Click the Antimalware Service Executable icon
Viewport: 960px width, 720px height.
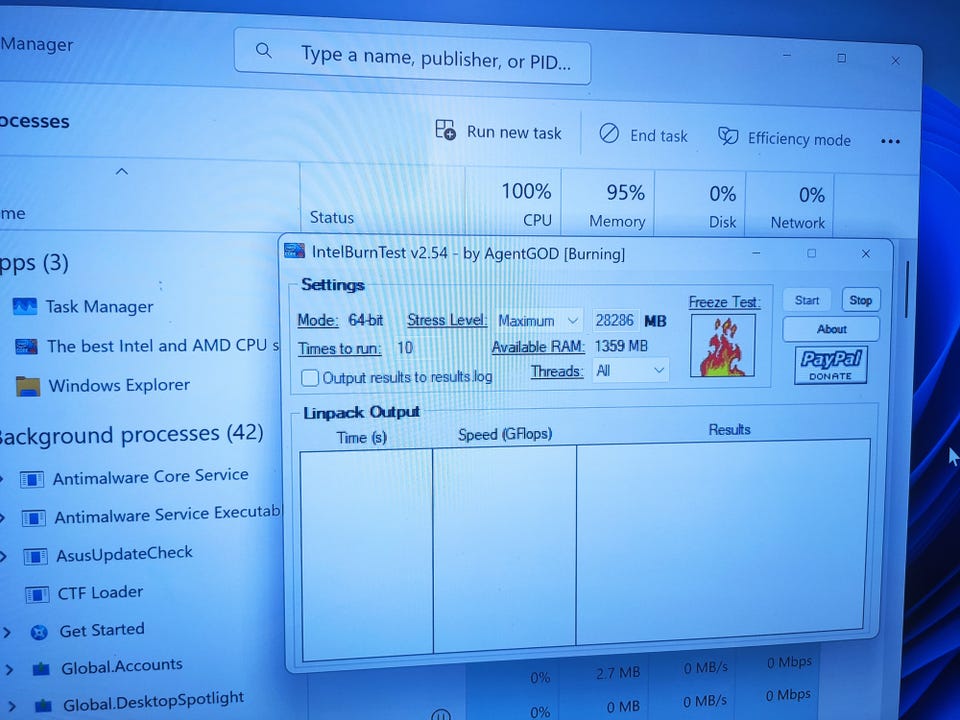click(x=33, y=519)
